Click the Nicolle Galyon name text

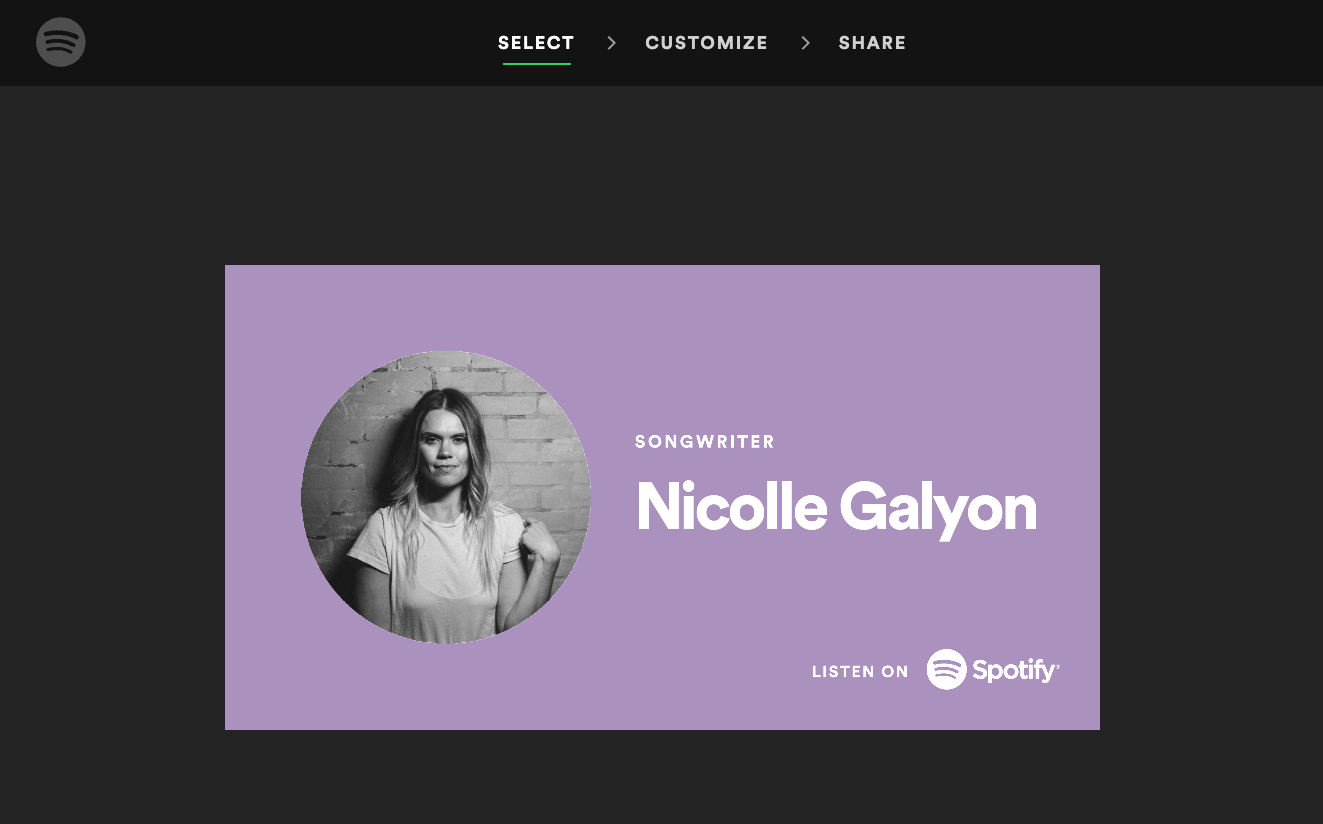pos(836,508)
